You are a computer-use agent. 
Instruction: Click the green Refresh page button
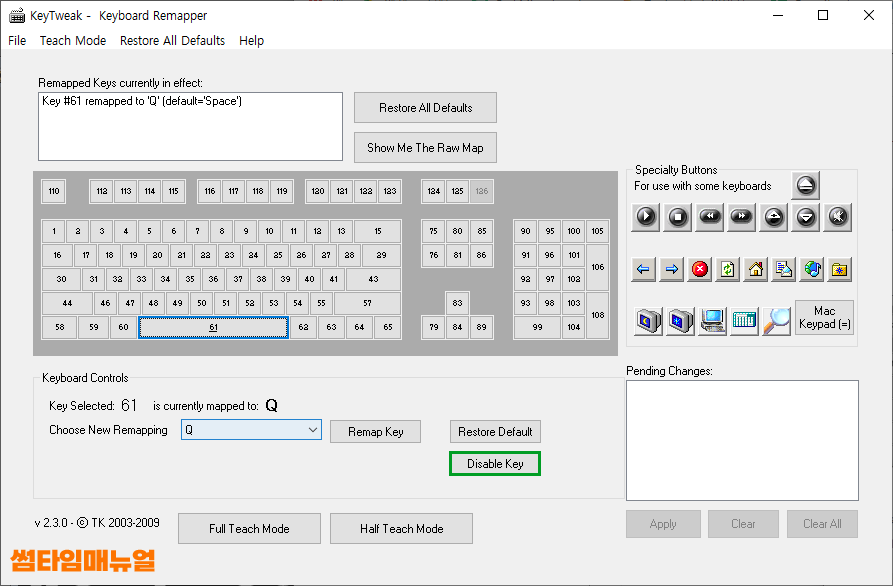[727, 269]
